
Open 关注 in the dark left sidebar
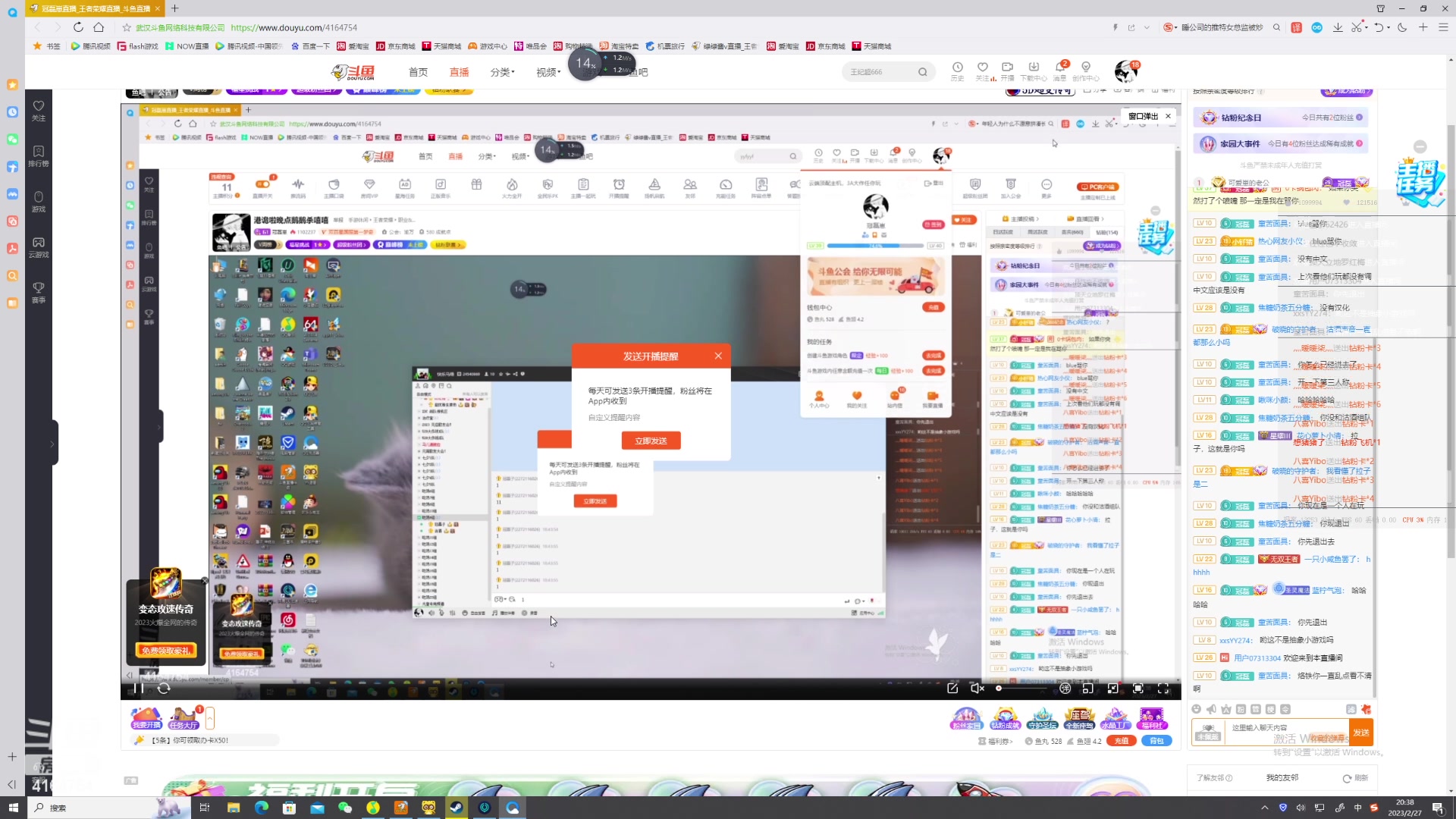39,110
